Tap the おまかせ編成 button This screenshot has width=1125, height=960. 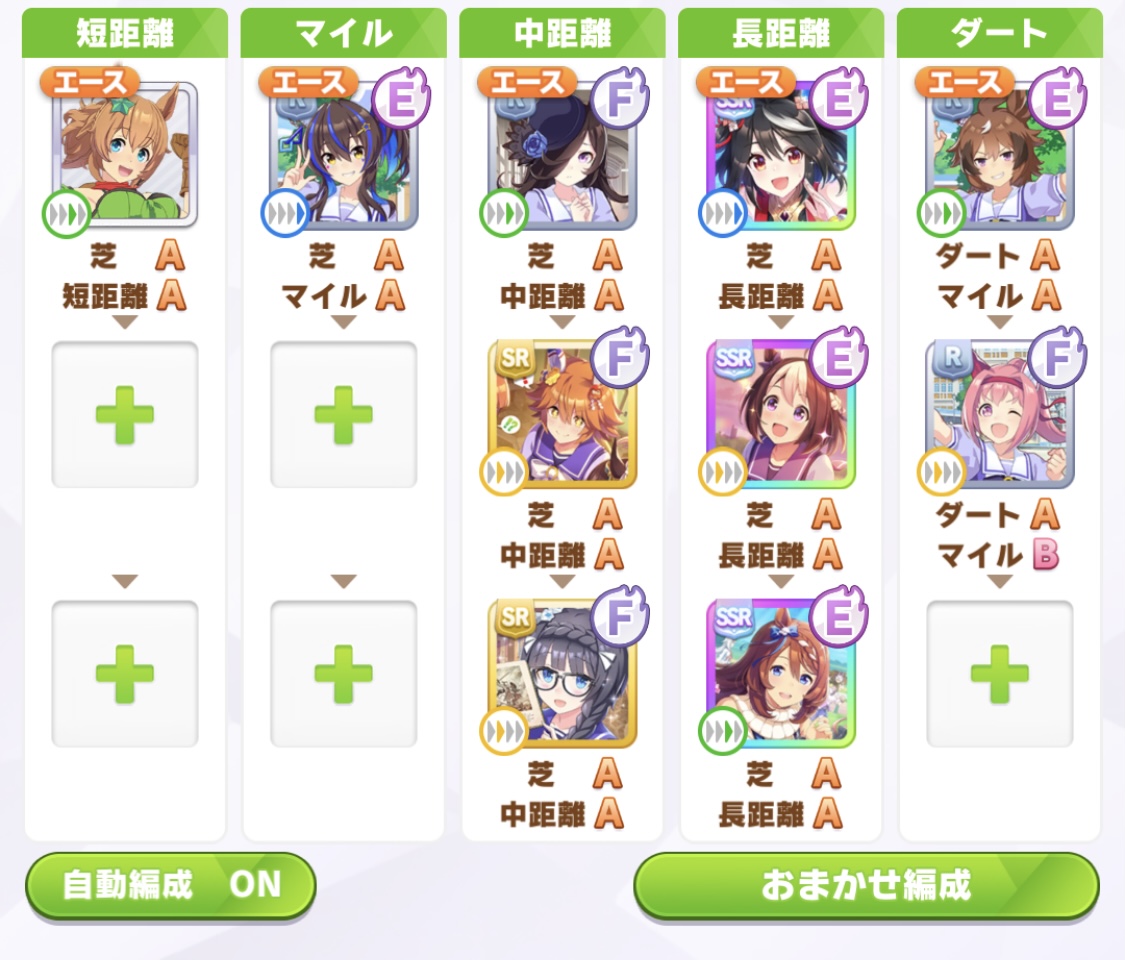[x=867, y=885]
